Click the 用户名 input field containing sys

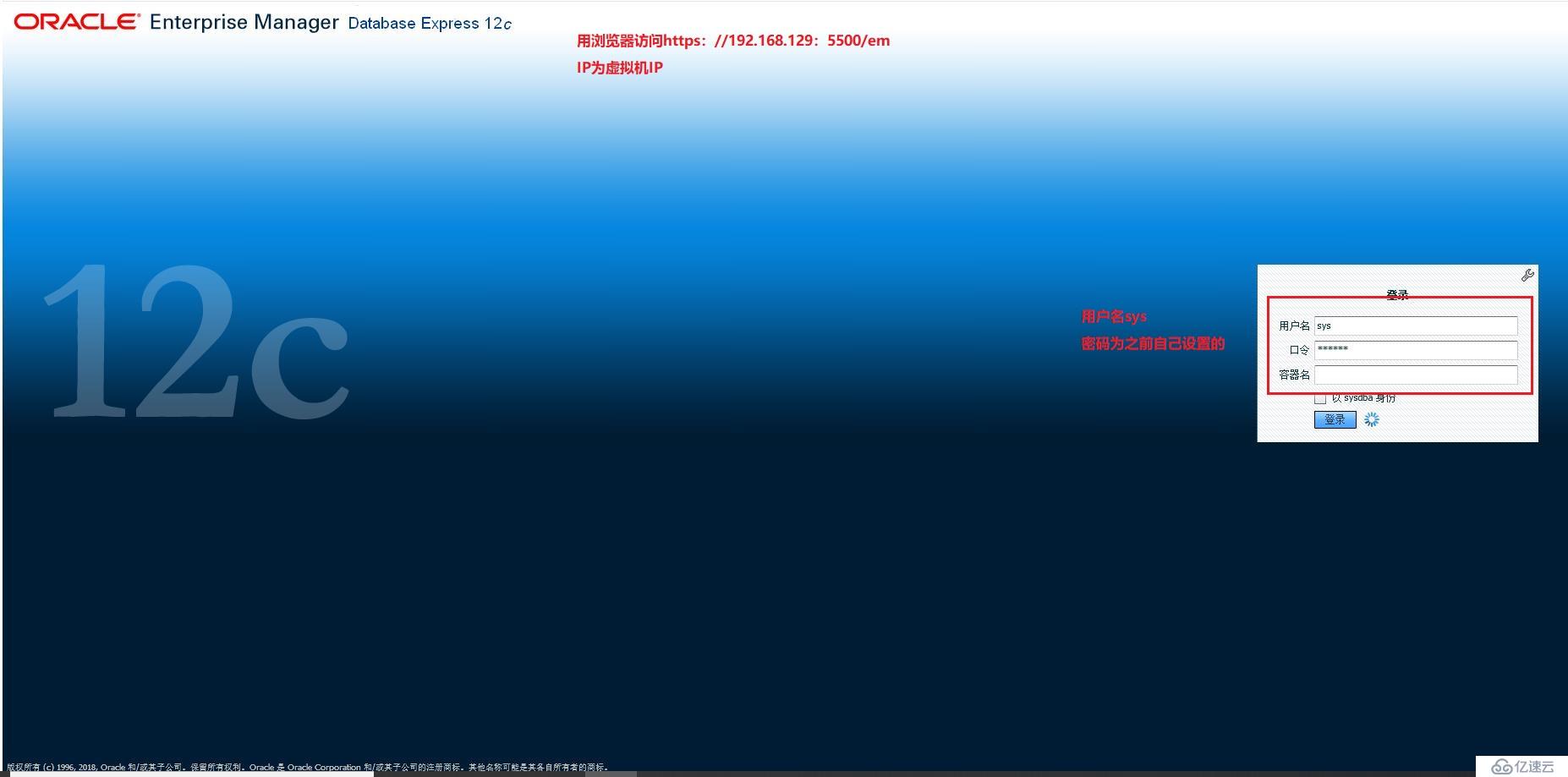pyautogui.click(x=1416, y=326)
